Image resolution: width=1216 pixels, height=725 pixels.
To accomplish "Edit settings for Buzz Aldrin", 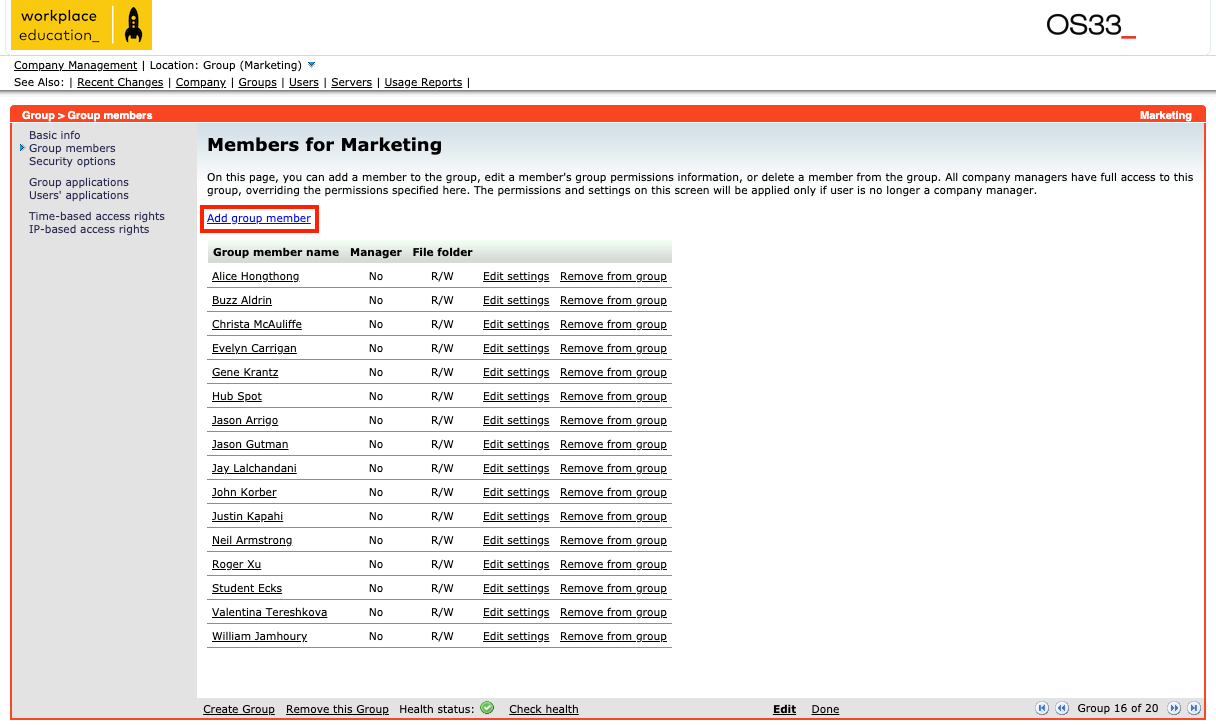I will tap(516, 300).
